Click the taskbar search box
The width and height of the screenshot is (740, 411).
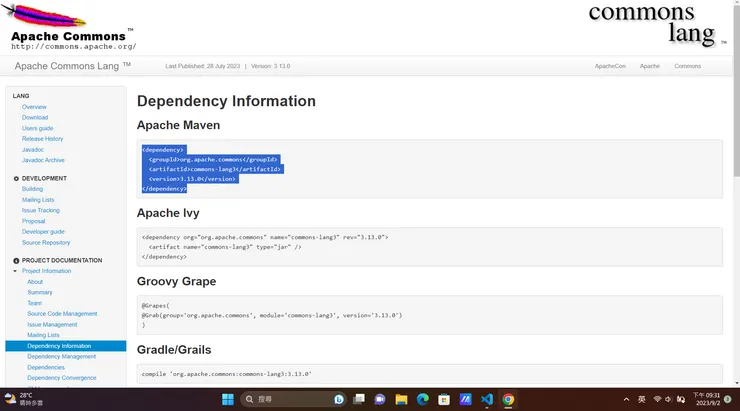[293, 400]
